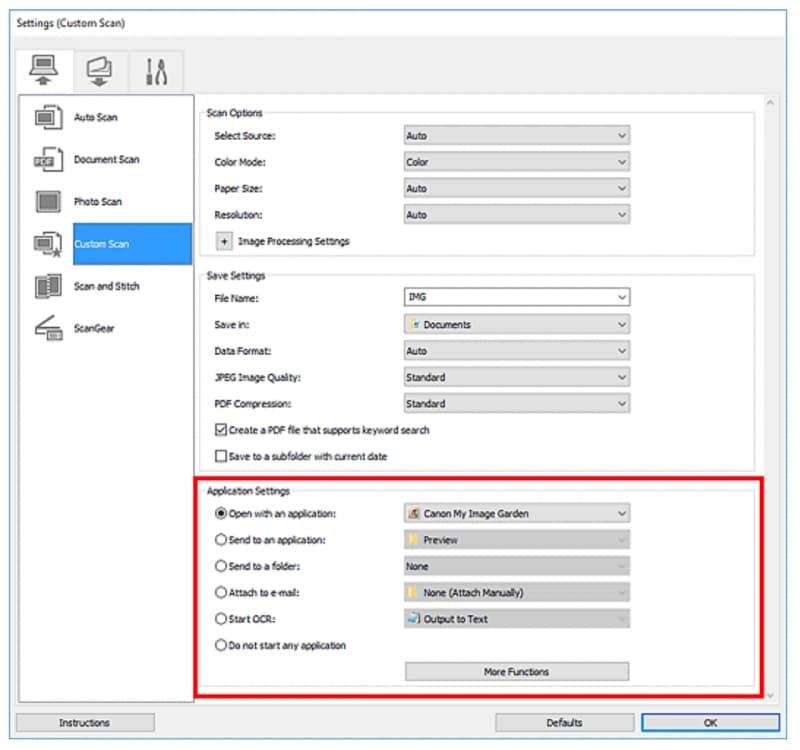800x750 pixels.
Task: Select Send to a folder radio
Action: tap(220, 566)
